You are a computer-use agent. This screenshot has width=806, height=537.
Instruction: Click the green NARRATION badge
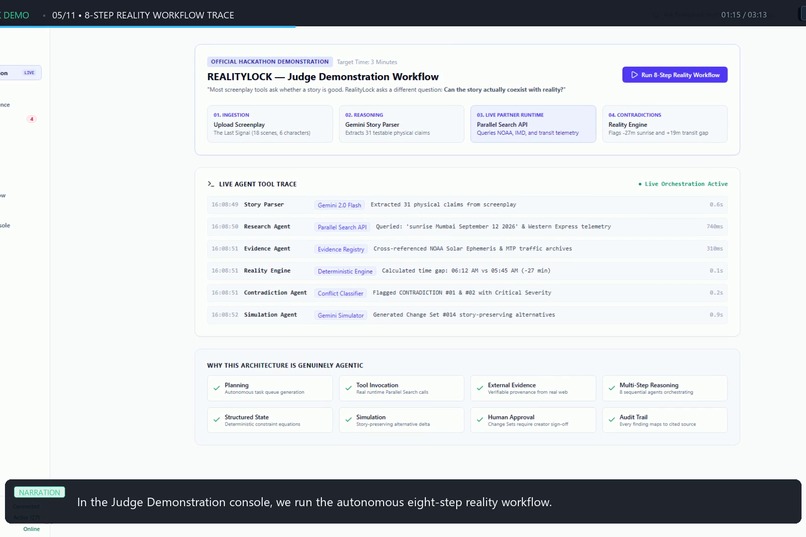[x=40, y=492]
